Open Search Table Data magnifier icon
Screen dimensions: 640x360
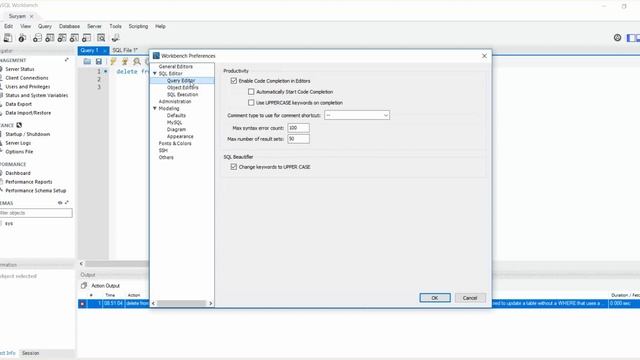(x=101, y=38)
